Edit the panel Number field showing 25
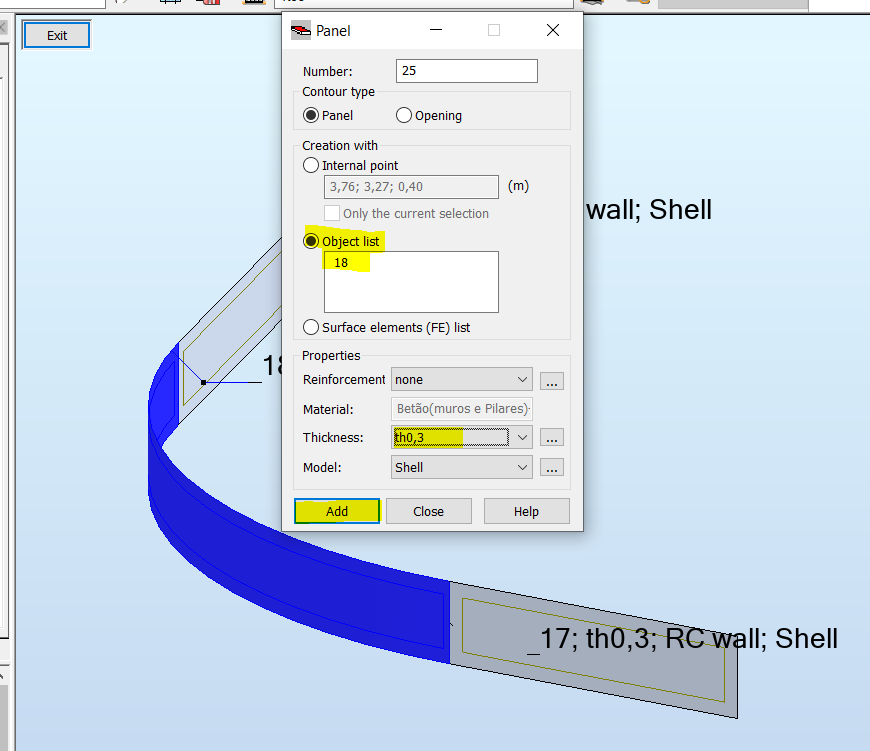The width and height of the screenshot is (870, 751). point(466,71)
